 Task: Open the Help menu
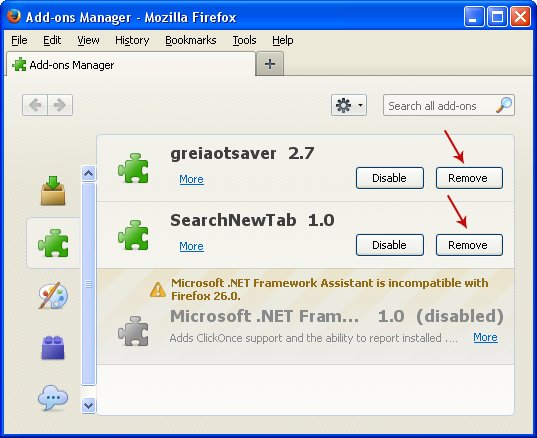(283, 40)
